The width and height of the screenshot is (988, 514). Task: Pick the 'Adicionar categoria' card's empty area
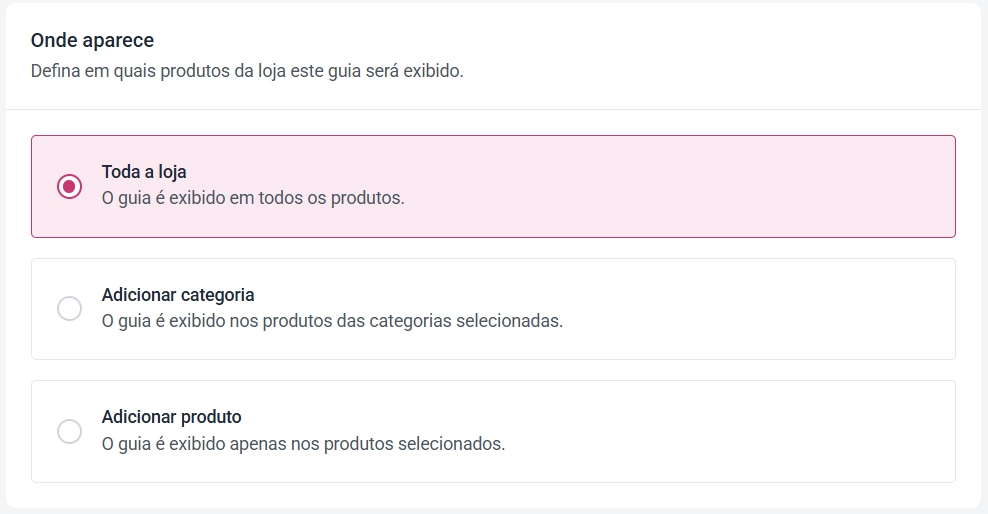point(756,309)
